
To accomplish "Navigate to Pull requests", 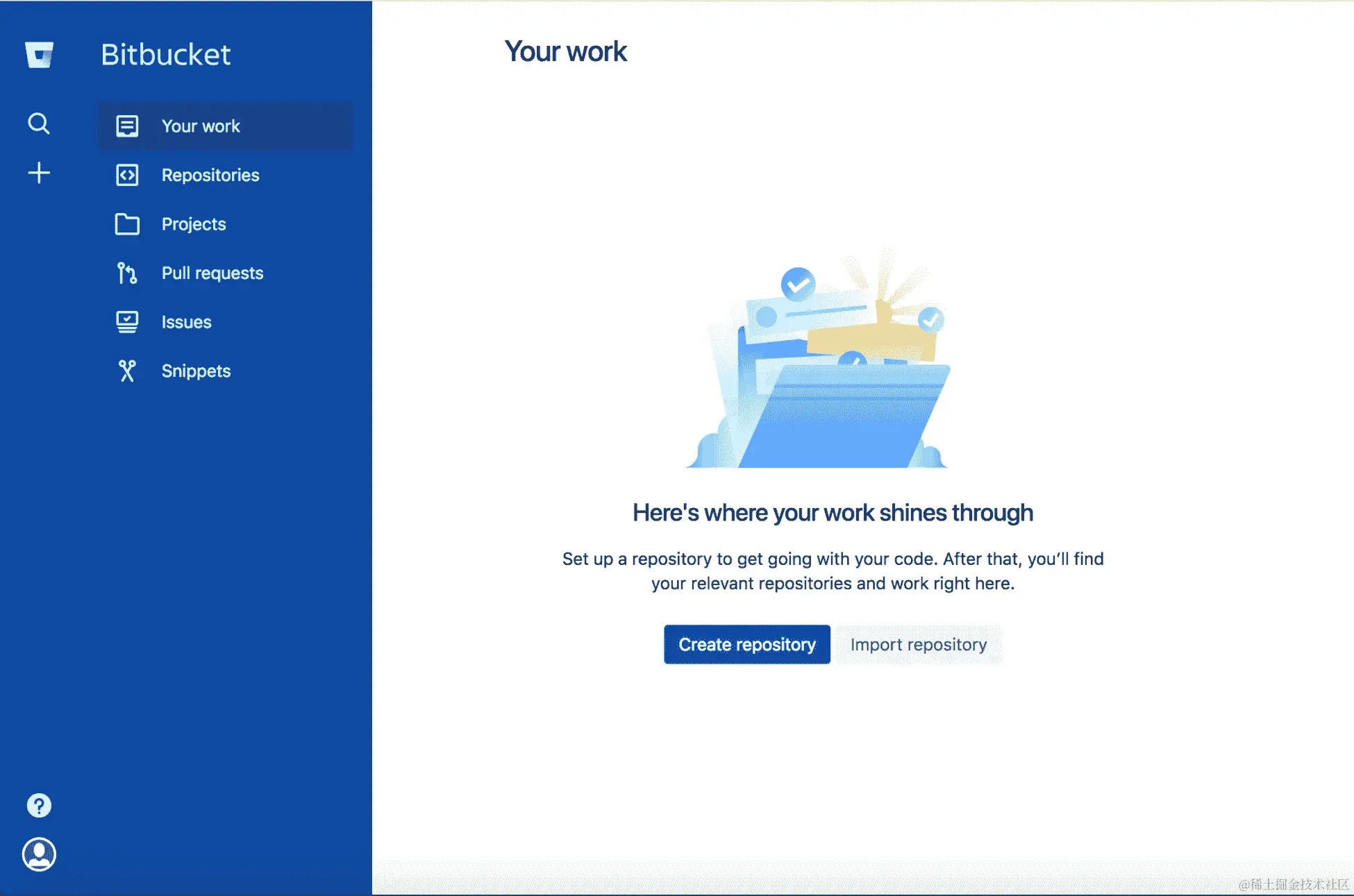I will (x=212, y=273).
